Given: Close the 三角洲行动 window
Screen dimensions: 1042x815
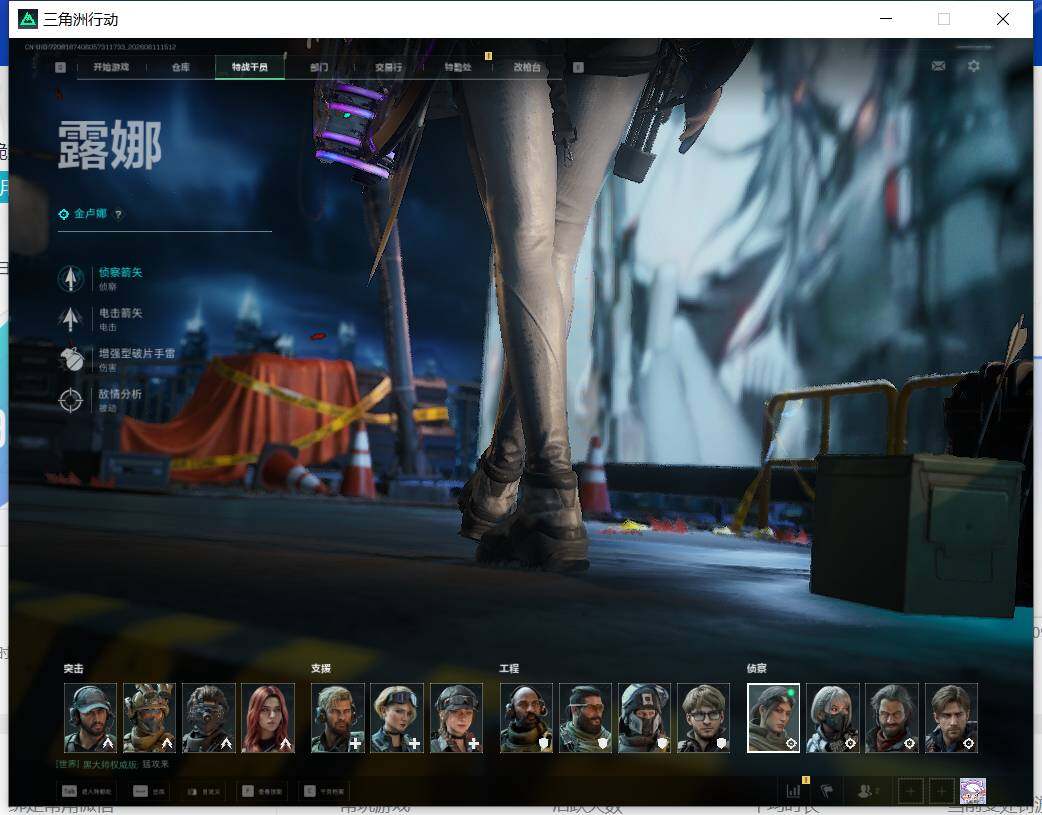Looking at the screenshot, I should tap(1003, 19).
